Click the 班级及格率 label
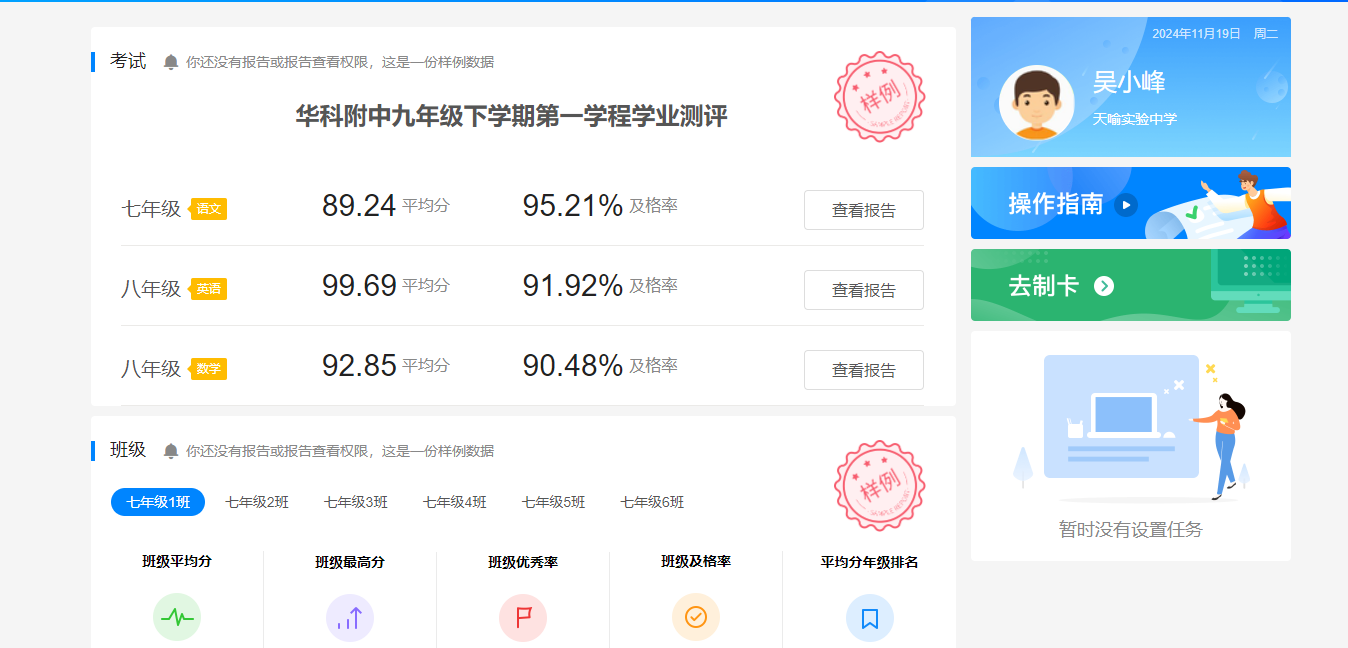Screen dimensions: 1348x648 pyautogui.click(x=696, y=561)
